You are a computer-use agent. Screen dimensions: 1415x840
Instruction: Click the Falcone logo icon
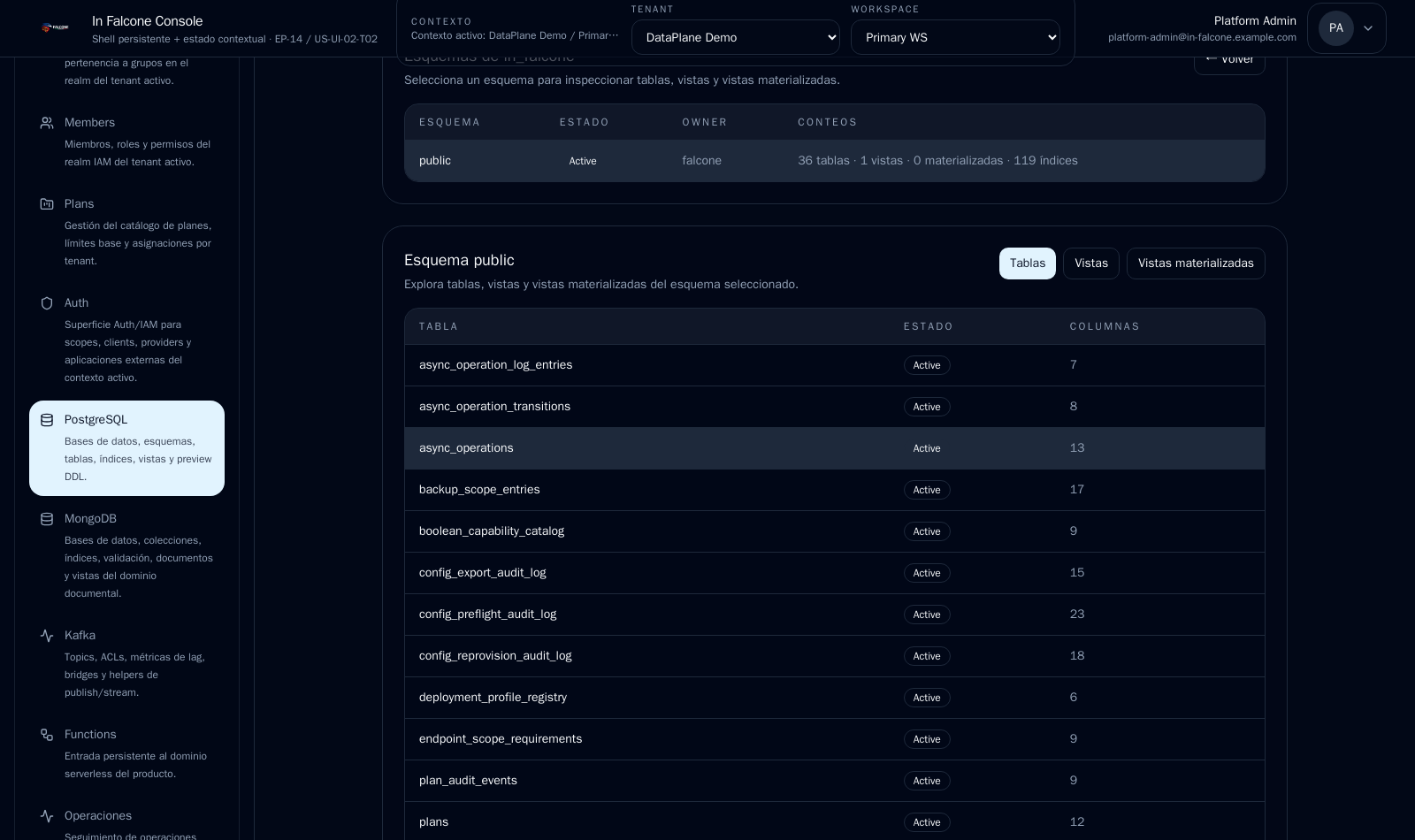click(x=55, y=28)
